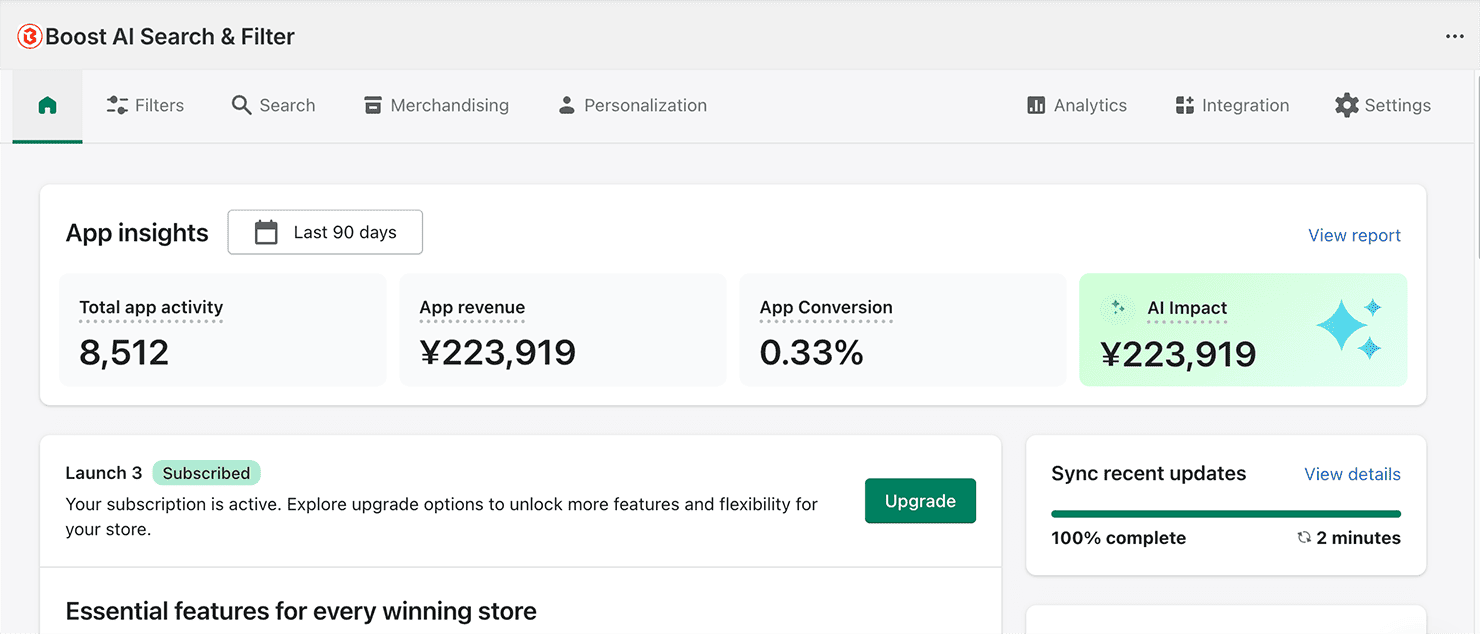Click the Personalization person icon

click(x=567, y=106)
